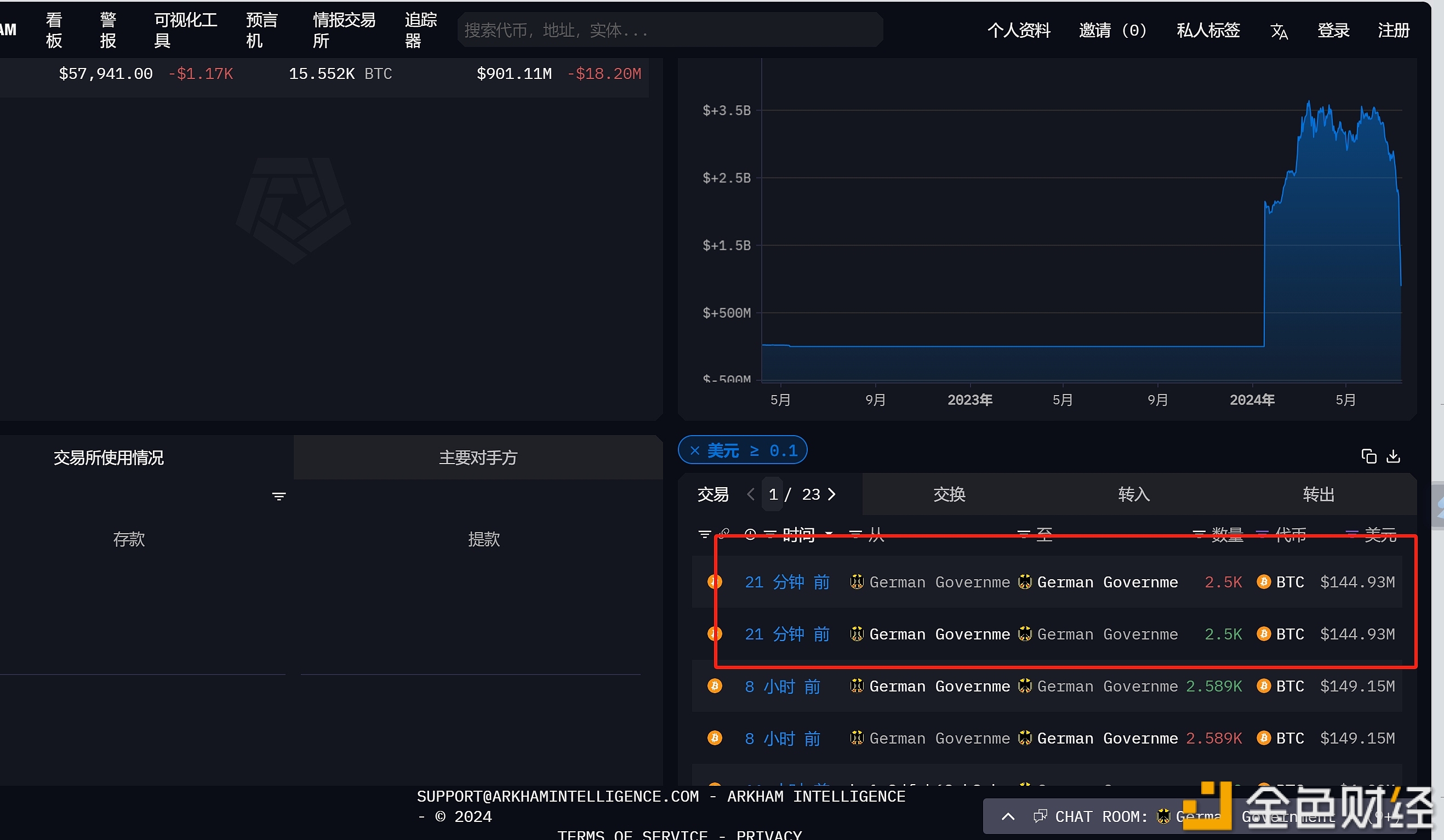1444x840 pixels.
Task: Copy the transactions table with copy icon
Action: (1368, 456)
